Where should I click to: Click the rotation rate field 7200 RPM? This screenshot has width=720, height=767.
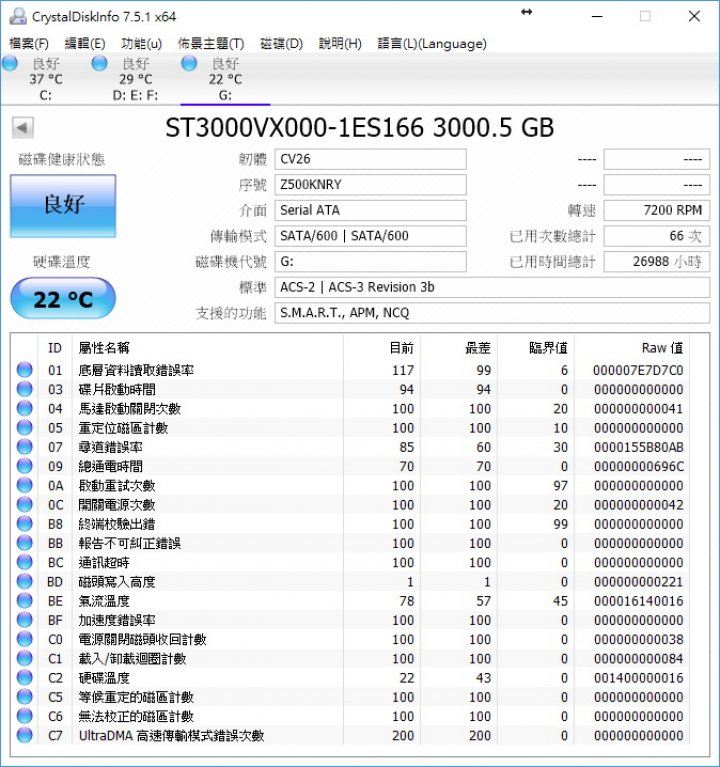(657, 210)
